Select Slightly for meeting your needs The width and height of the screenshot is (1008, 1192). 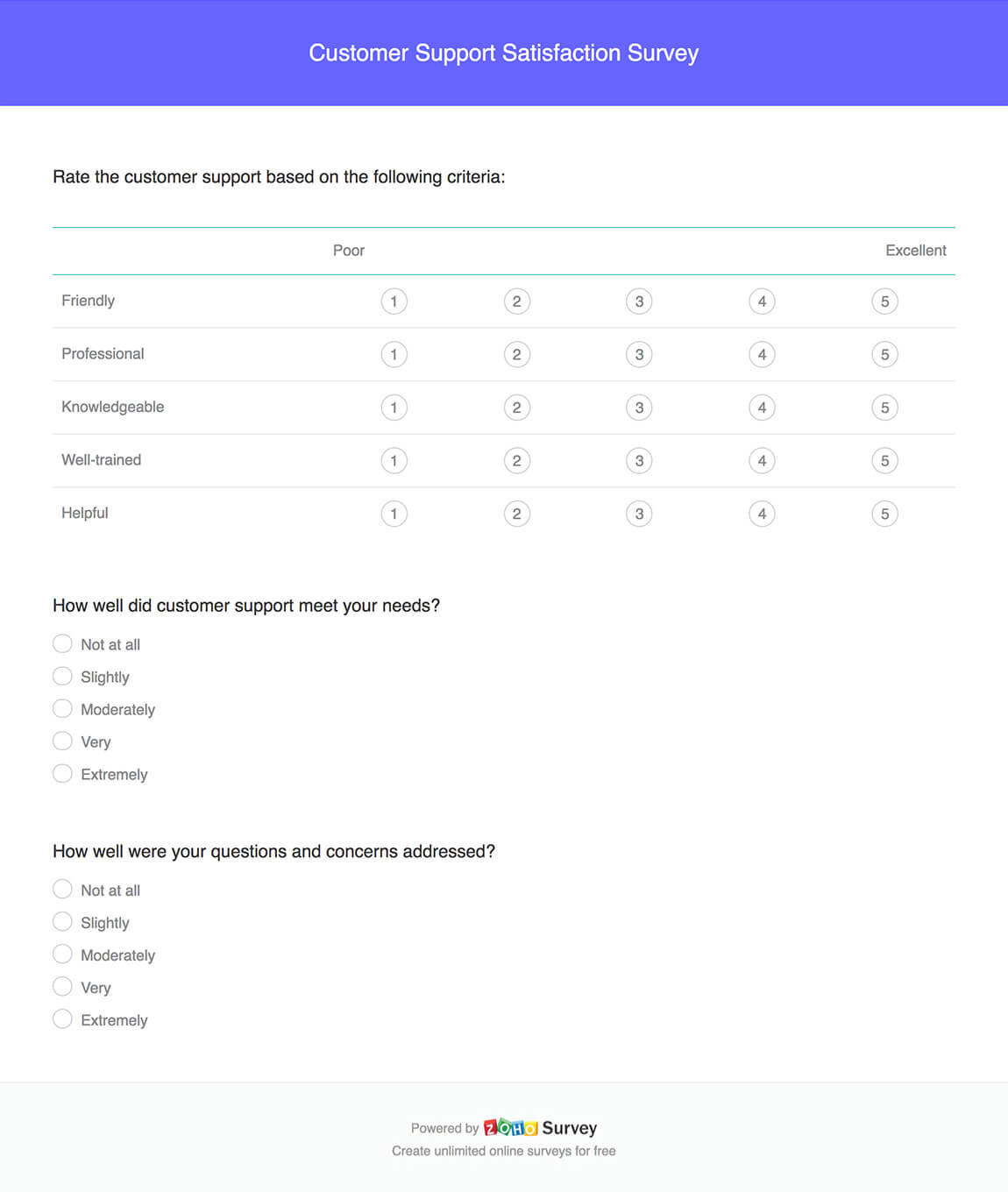62,675
